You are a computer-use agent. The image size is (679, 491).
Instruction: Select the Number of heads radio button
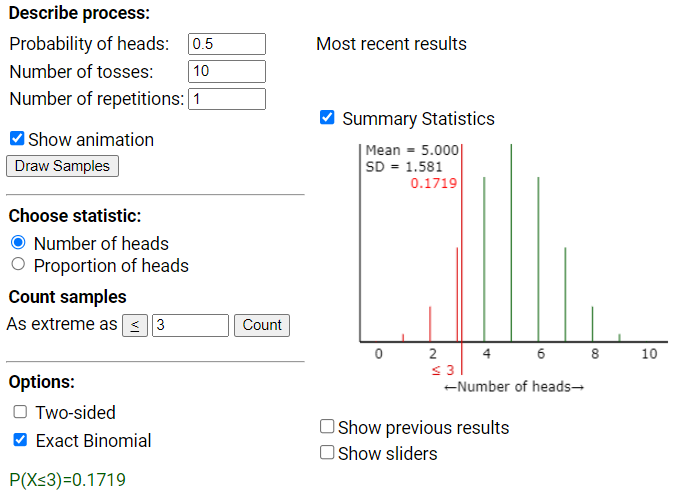[x=18, y=243]
